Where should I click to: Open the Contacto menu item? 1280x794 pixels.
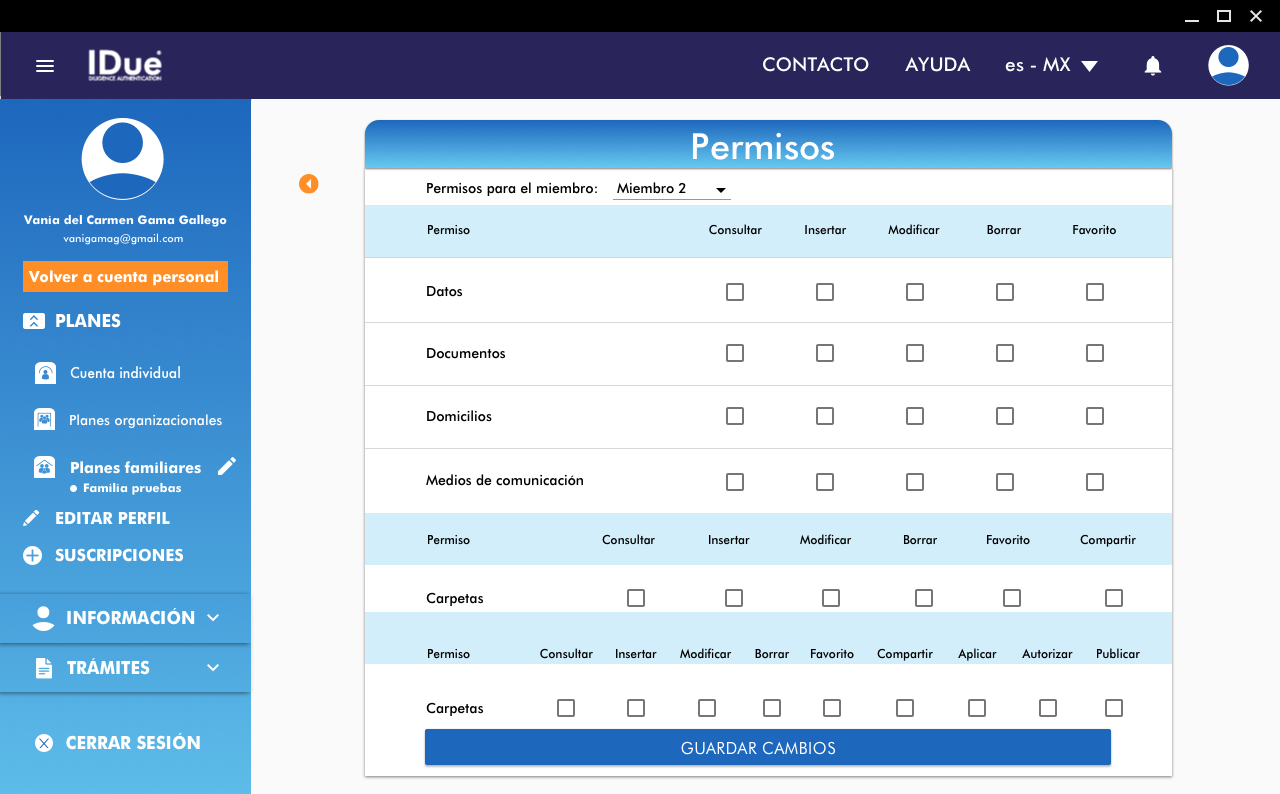[x=815, y=65]
